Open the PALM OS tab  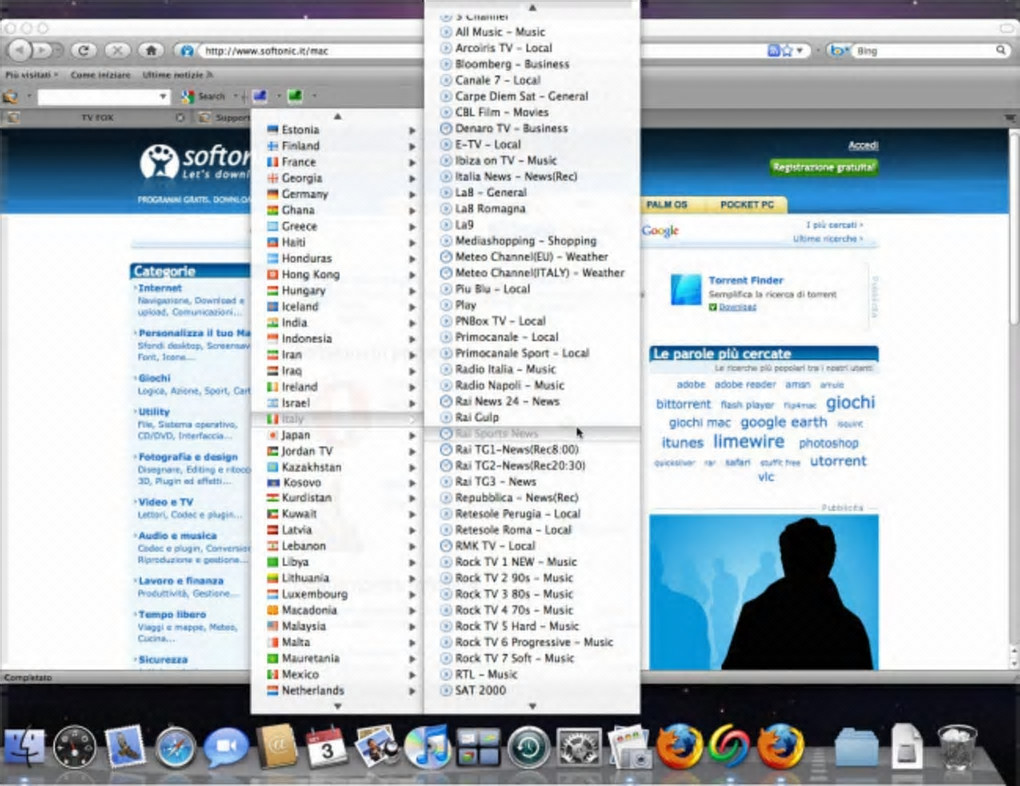tap(667, 204)
